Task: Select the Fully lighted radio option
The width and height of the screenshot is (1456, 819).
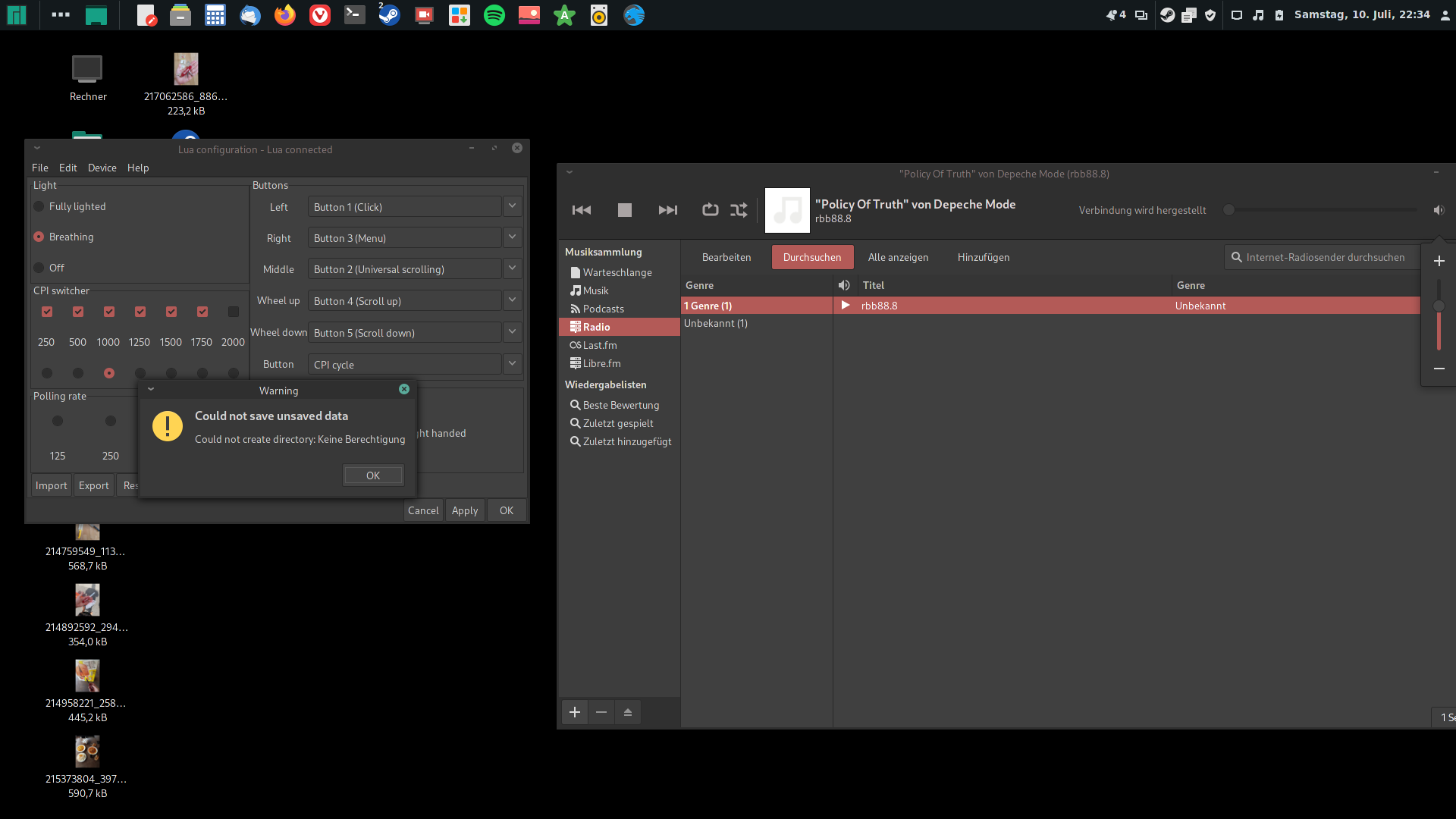Action: click(x=39, y=206)
